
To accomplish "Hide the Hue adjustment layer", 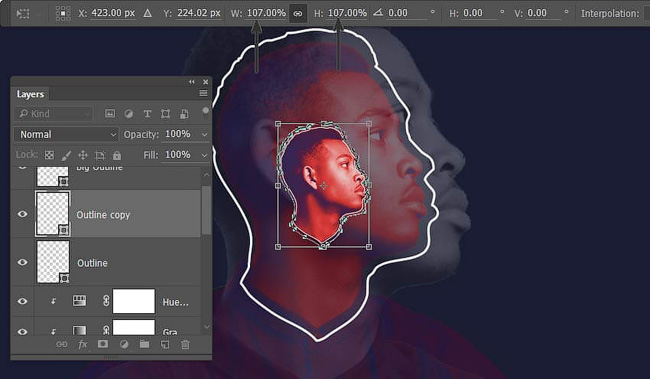I will pos(22,301).
